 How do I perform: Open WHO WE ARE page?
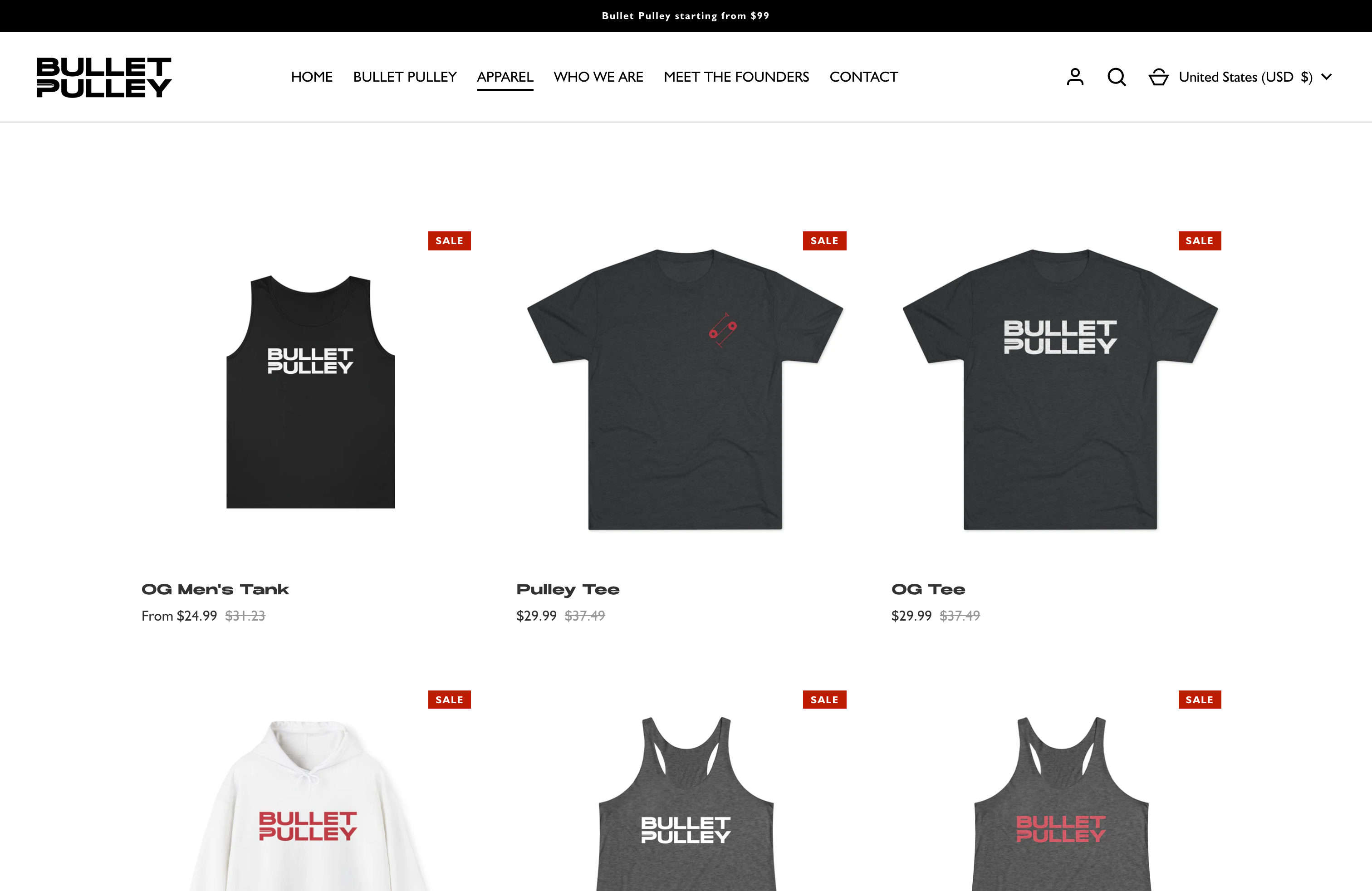(598, 76)
